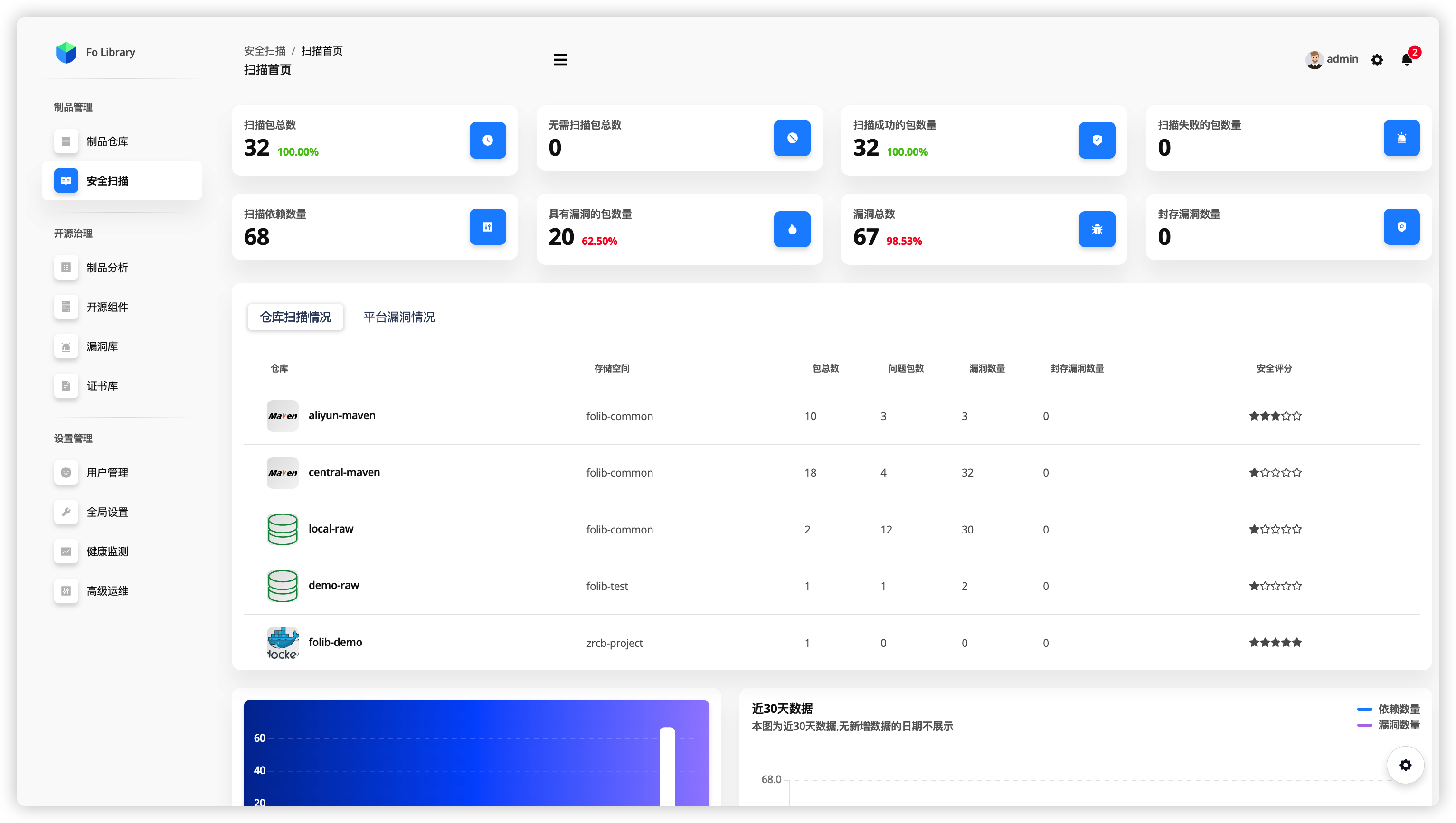Click the 漏洞库 alarm sidebar icon
1456x823 pixels.
coord(66,346)
